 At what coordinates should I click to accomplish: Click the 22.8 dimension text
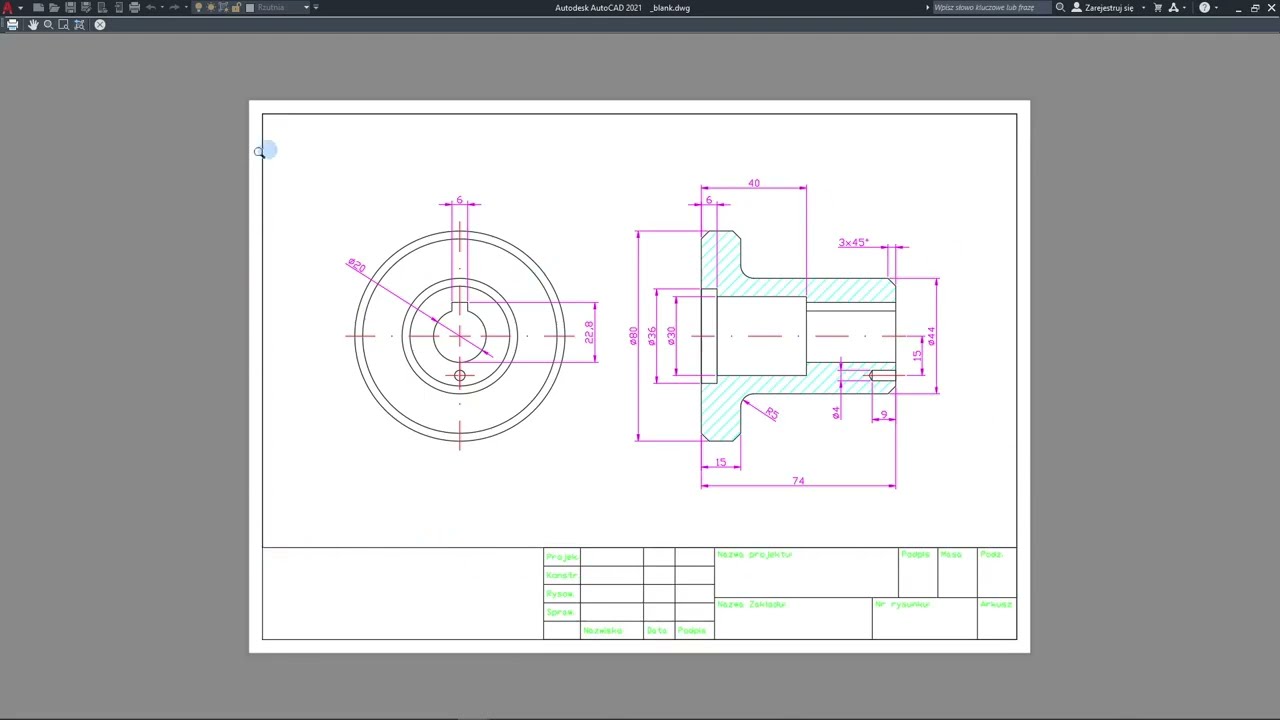589,332
